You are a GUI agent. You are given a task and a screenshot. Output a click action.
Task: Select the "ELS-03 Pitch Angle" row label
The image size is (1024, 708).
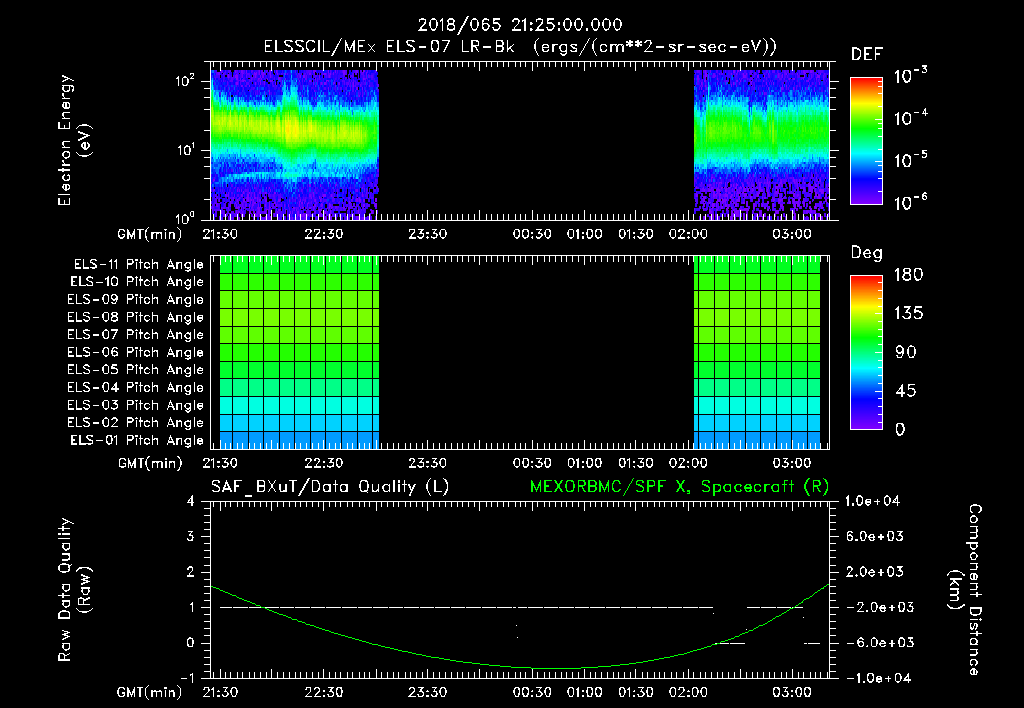136,406
